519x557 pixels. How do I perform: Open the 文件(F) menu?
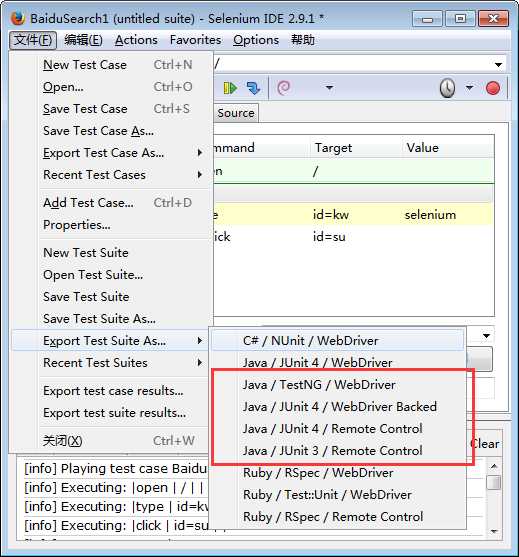[x=33, y=40]
